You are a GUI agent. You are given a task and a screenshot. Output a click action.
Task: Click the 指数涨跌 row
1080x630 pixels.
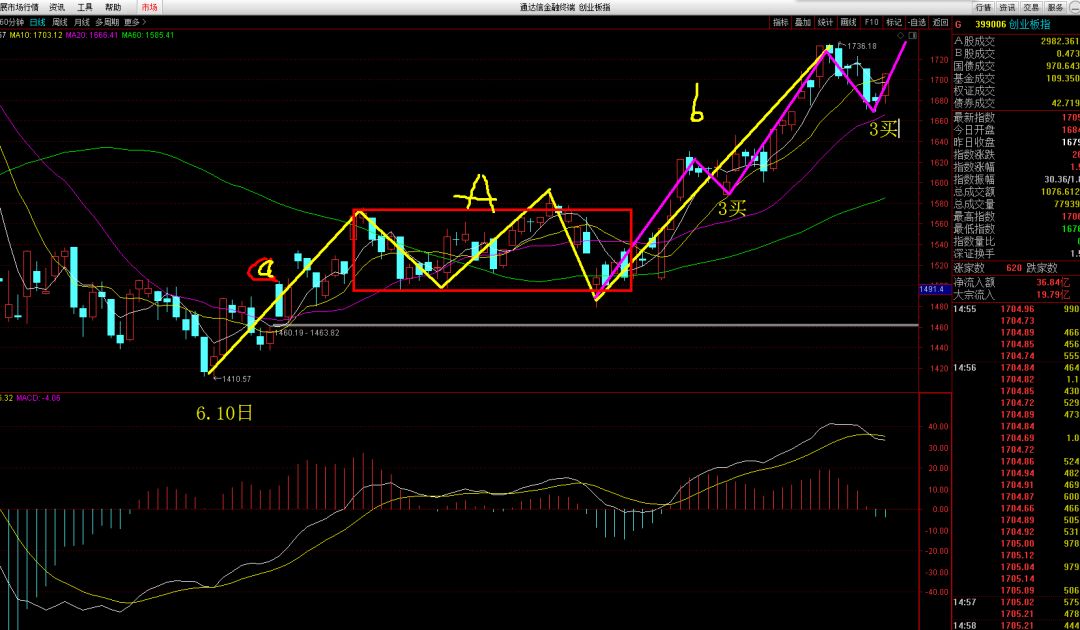pos(1016,155)
